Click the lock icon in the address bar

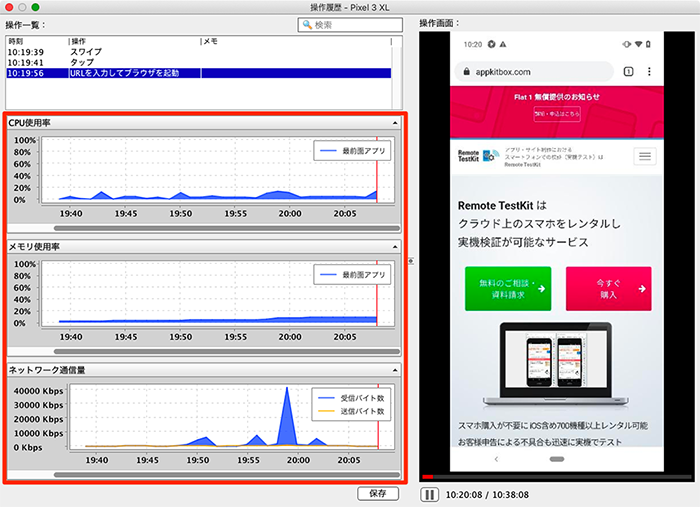point(467,71)
